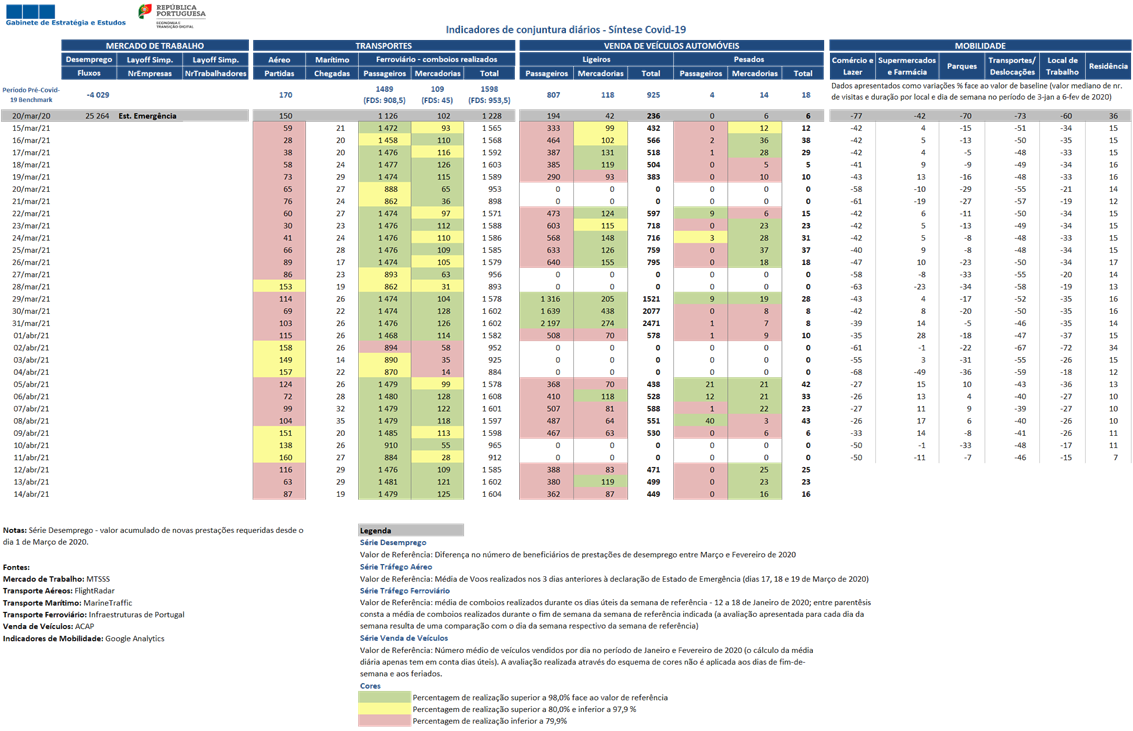
Task: Click the República Portuguesa logo
Action: [x=172, y=15]
